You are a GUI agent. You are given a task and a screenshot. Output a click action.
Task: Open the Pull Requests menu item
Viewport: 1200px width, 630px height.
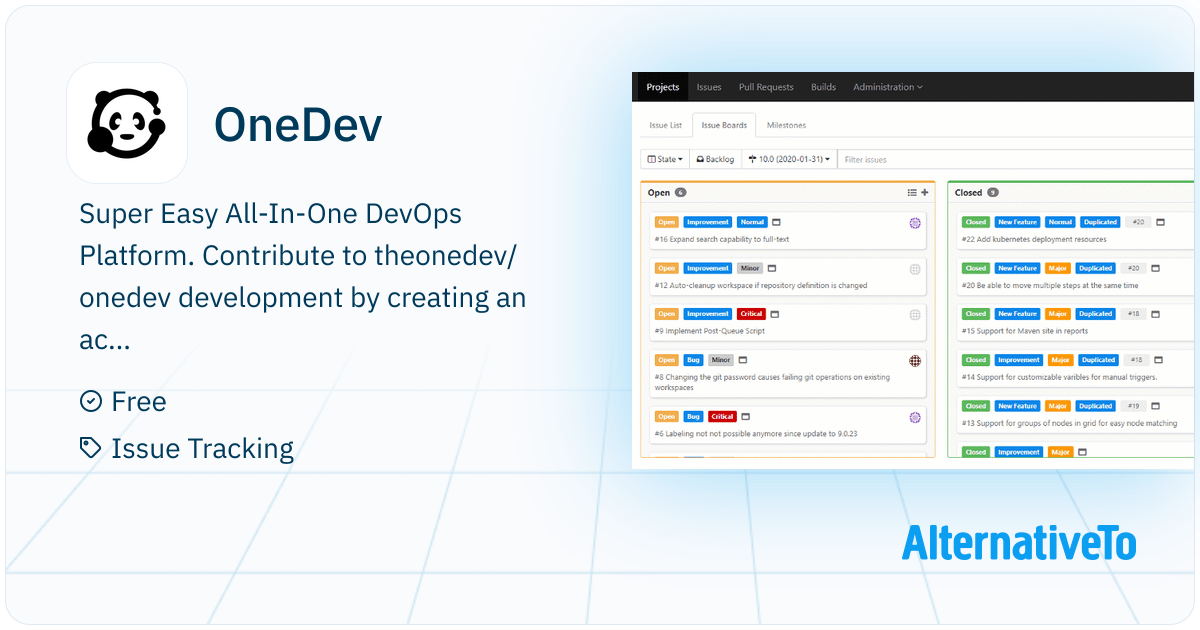(766, 87)
